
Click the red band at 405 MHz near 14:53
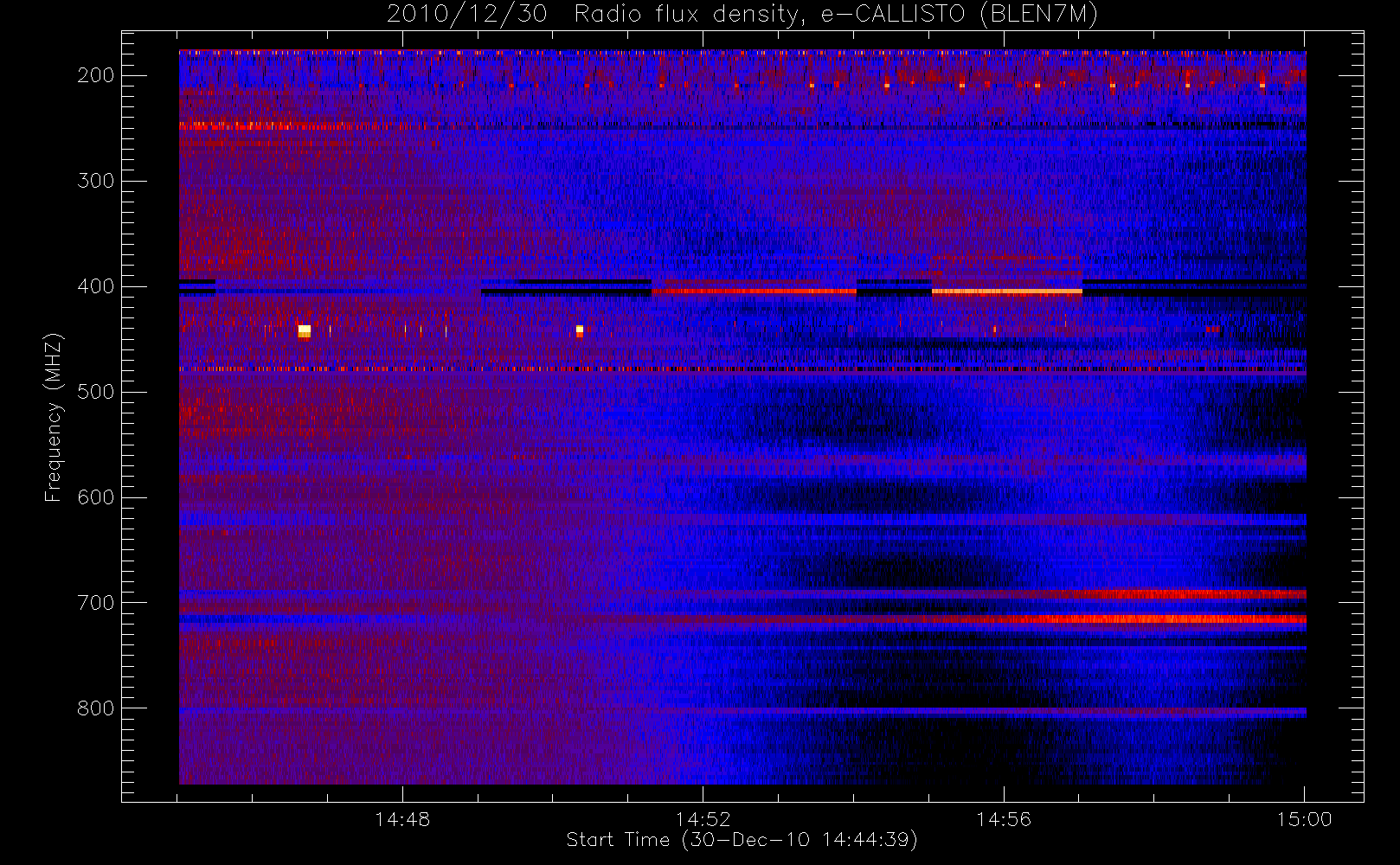coord(754,292)
